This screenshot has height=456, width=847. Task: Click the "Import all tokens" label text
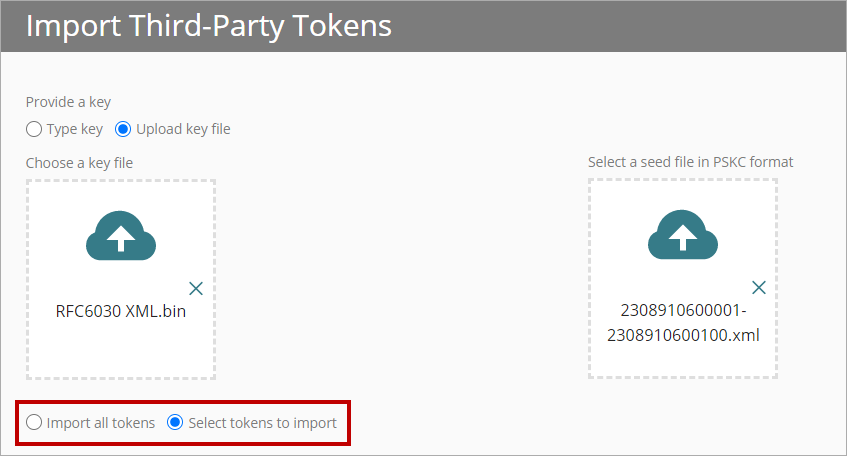point(101,422)
